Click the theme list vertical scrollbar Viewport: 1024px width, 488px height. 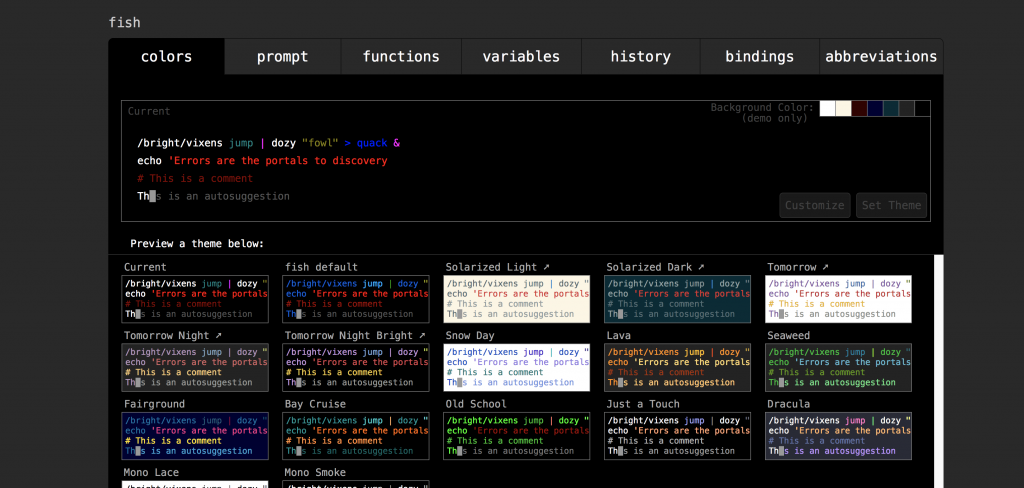938,370
